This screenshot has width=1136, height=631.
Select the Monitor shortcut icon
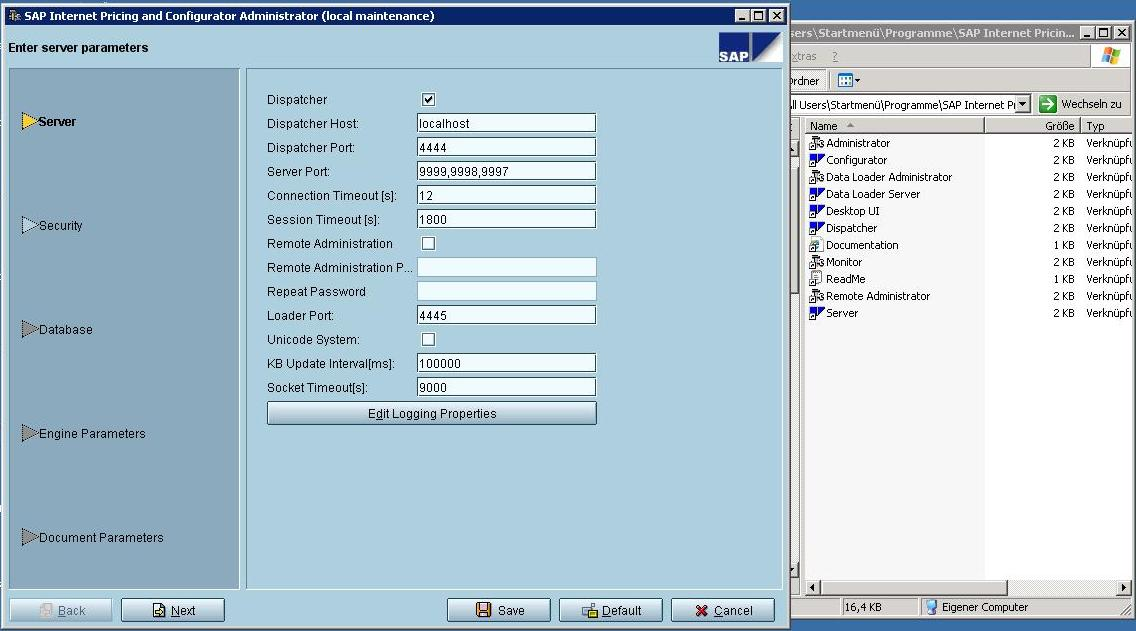816,262
